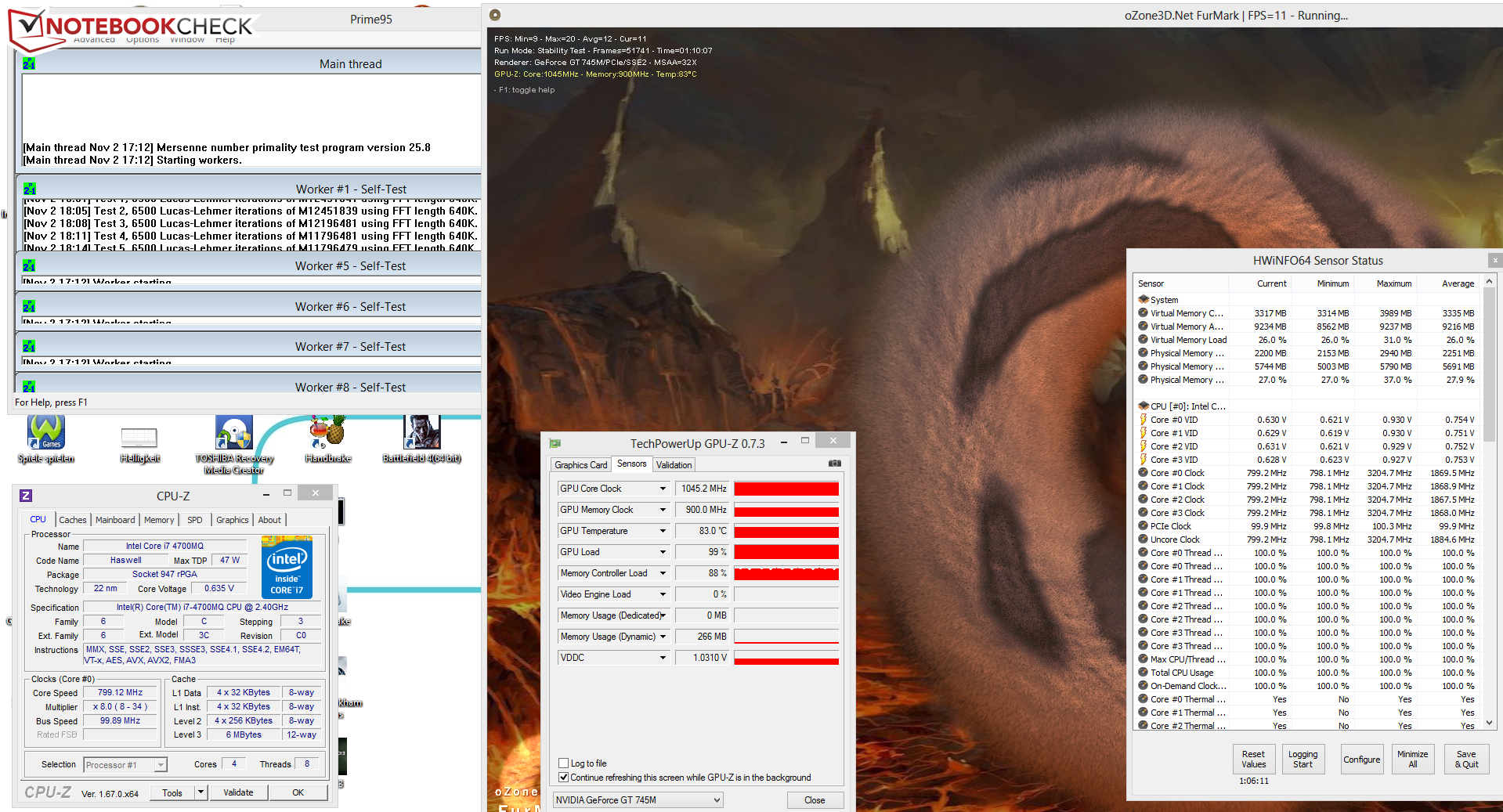
Task: Click the Uncore Clock sensor icon
Action: click(x=1144, y=539)
